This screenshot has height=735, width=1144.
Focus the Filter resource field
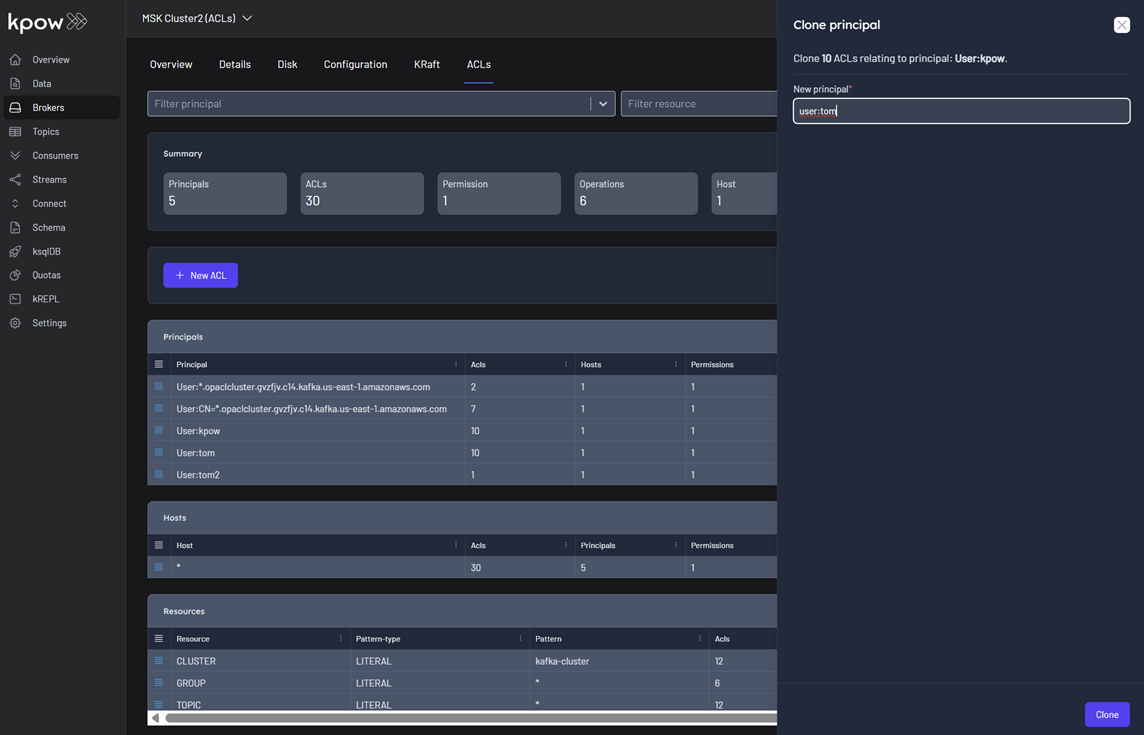[699, 104]
